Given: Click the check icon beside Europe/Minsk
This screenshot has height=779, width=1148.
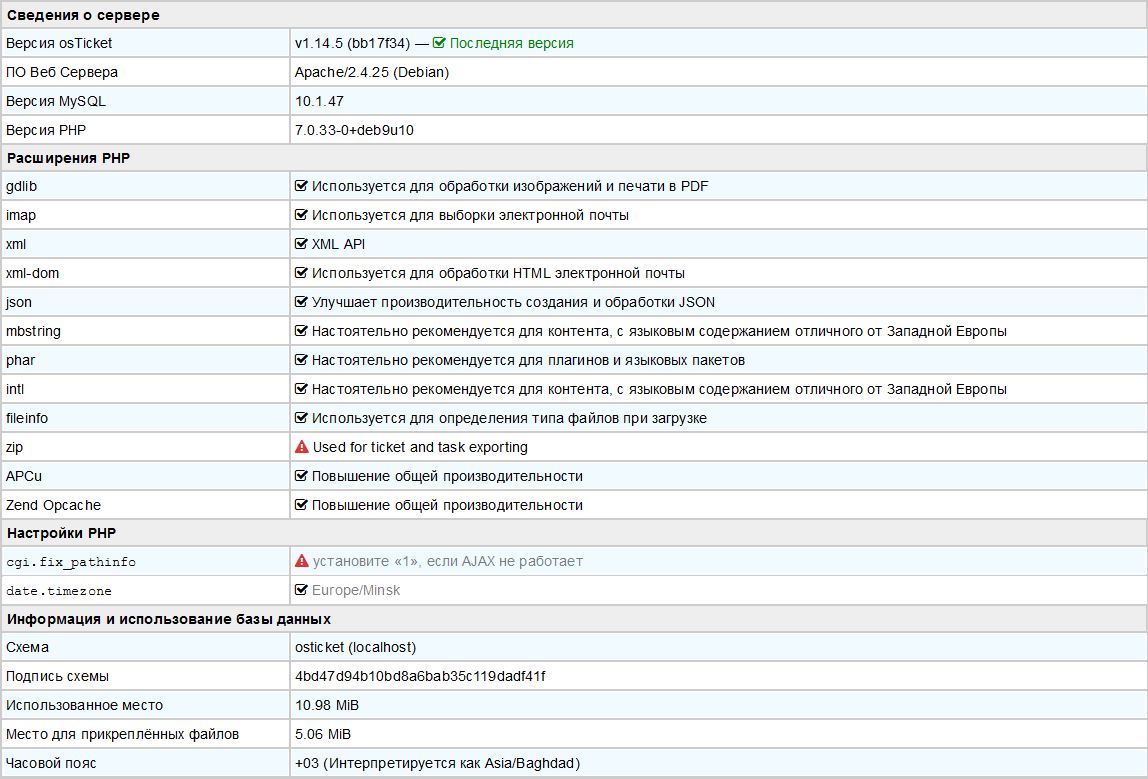Looking at the screenshot, I should (x=301, y=590).
